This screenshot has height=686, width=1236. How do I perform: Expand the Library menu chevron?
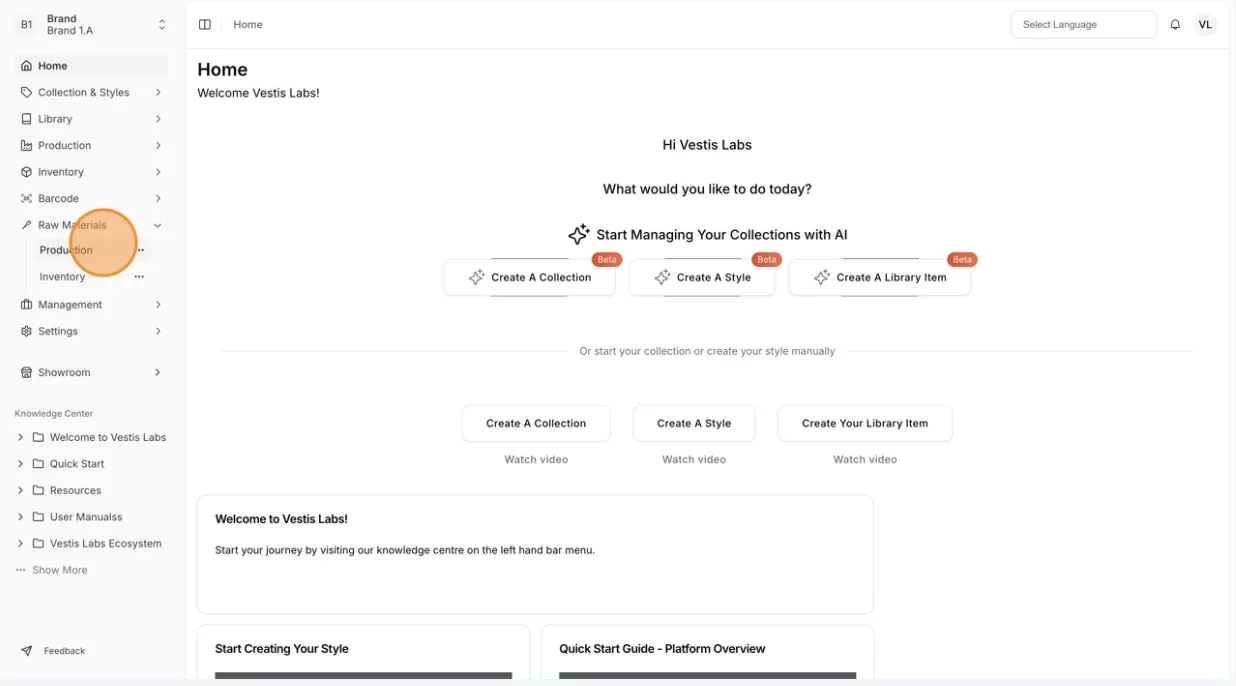(x=158, y=119)
